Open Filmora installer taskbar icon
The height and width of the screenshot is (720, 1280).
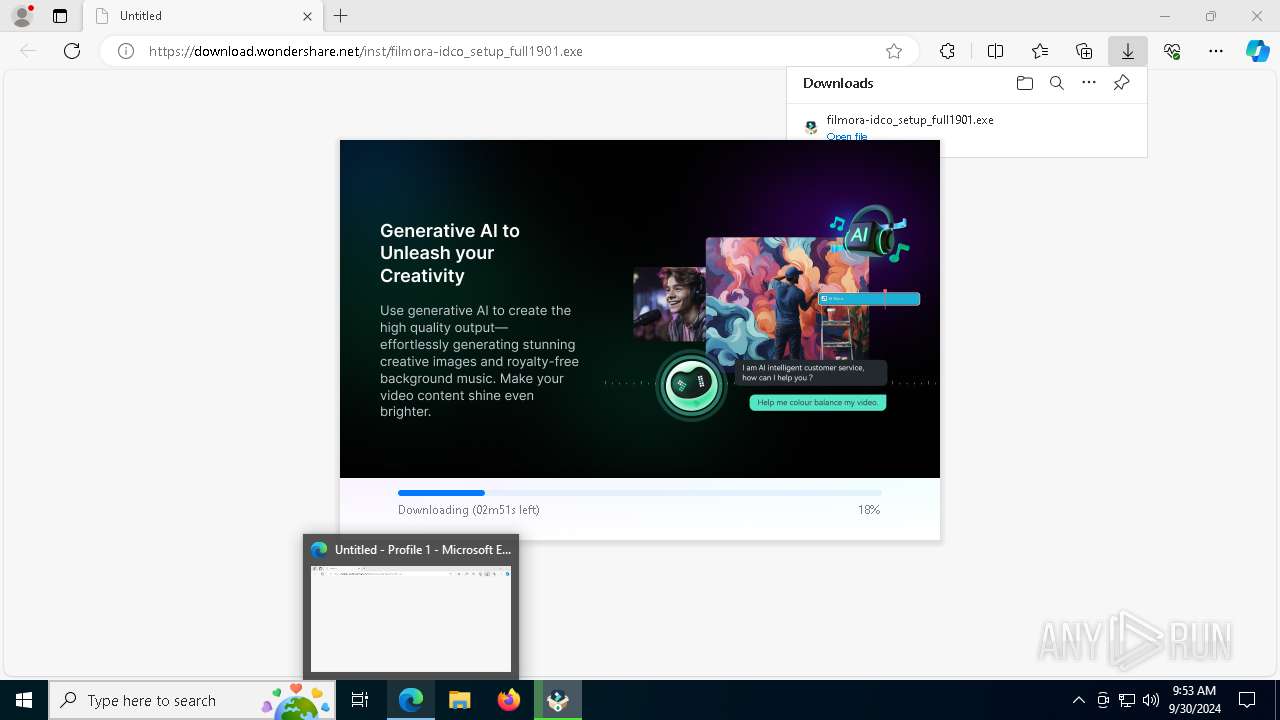coord(558,700)
